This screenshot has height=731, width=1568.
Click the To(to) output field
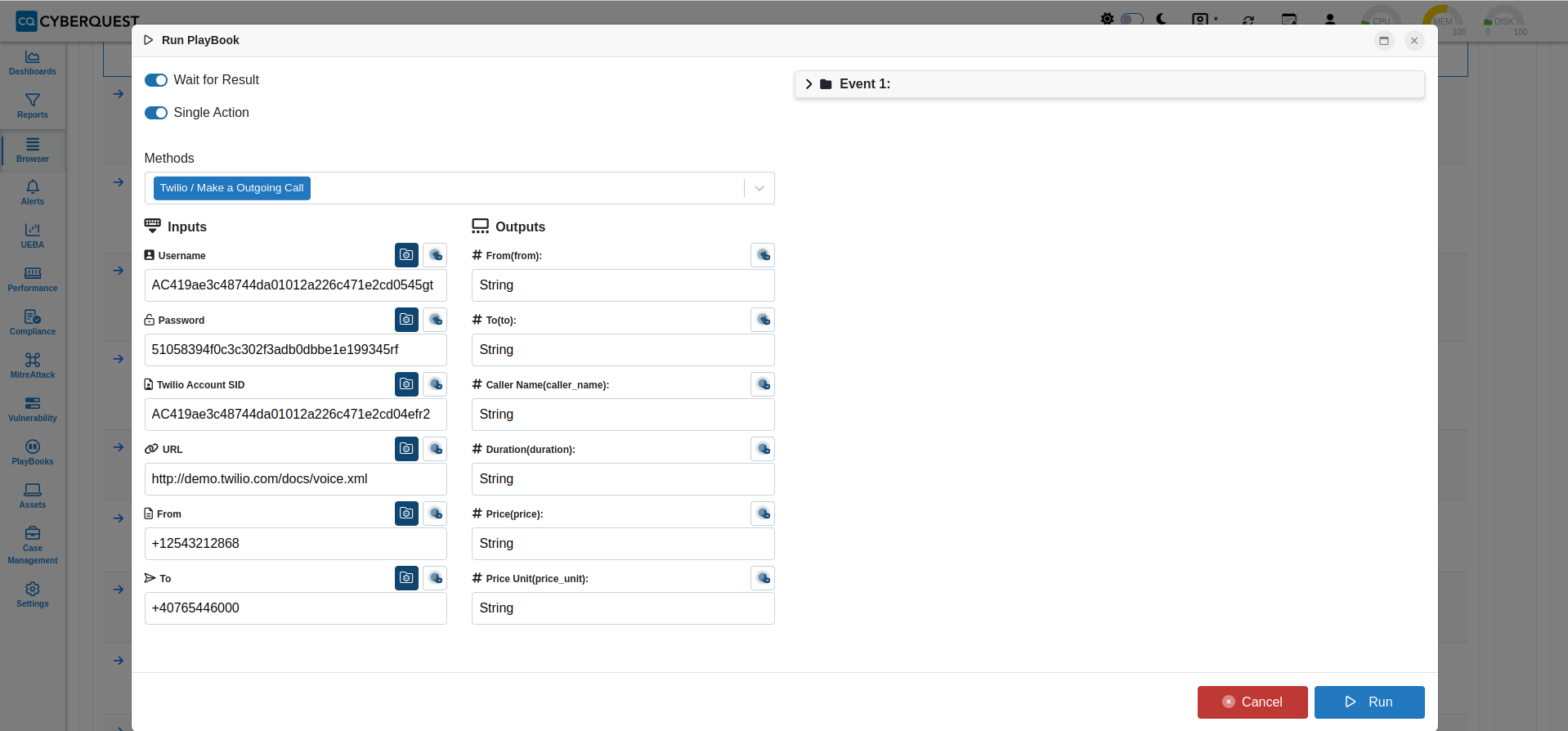[x=623, y=350]
